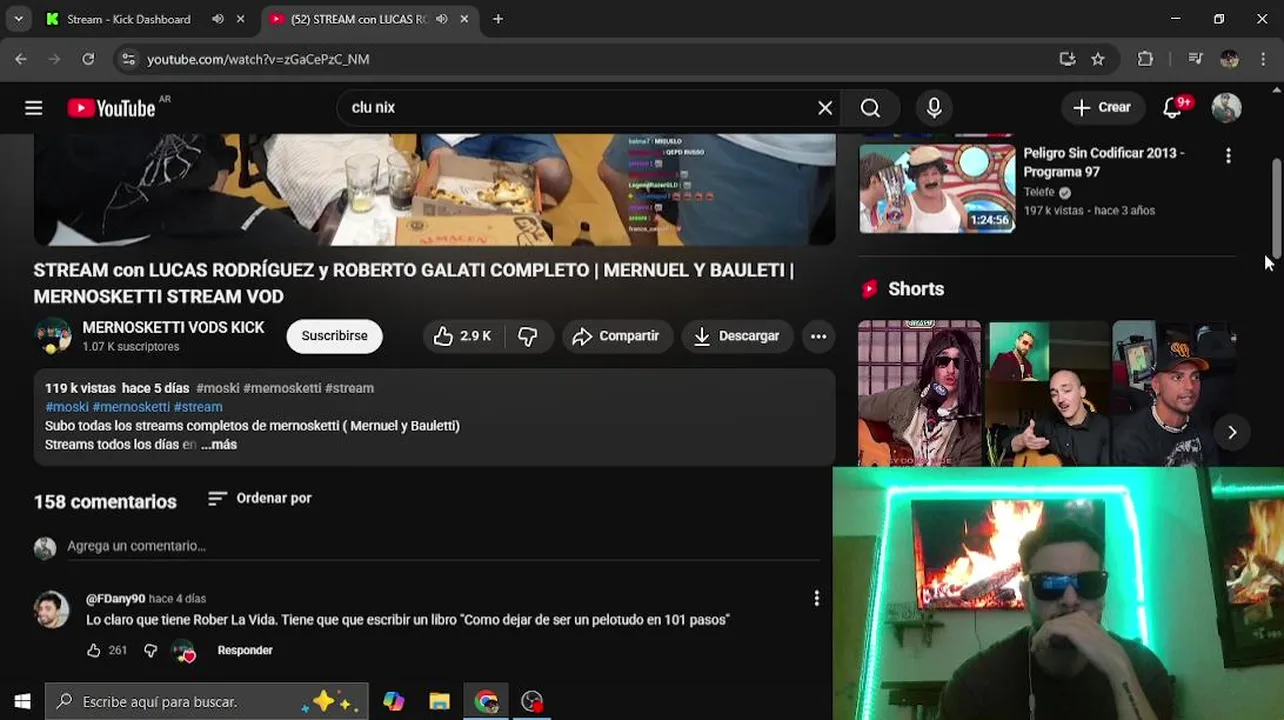Share the video via Compartir
This screenshot has height=720, width=1284.
coord(615,336)
